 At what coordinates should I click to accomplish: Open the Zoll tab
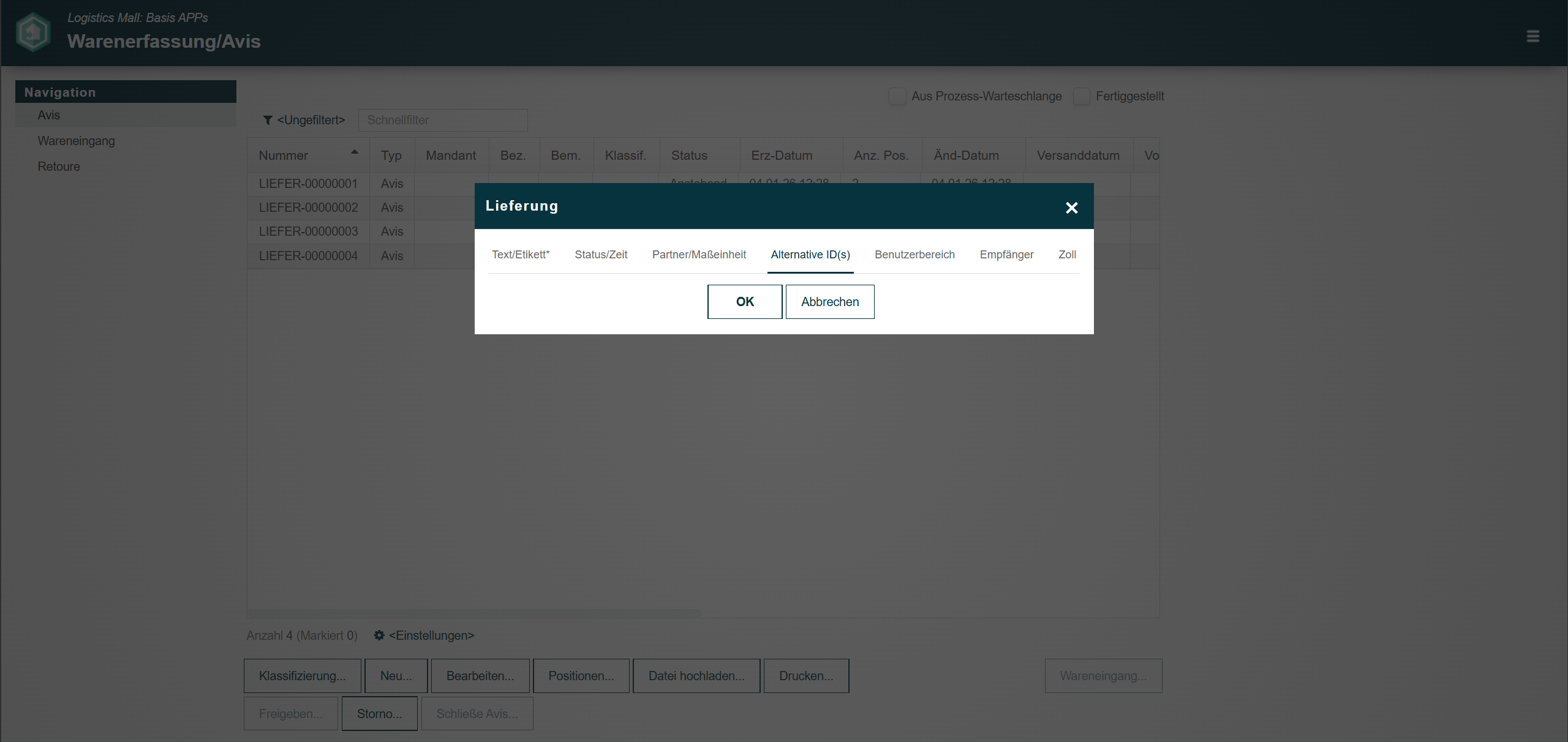click(x=1067, y=255)
